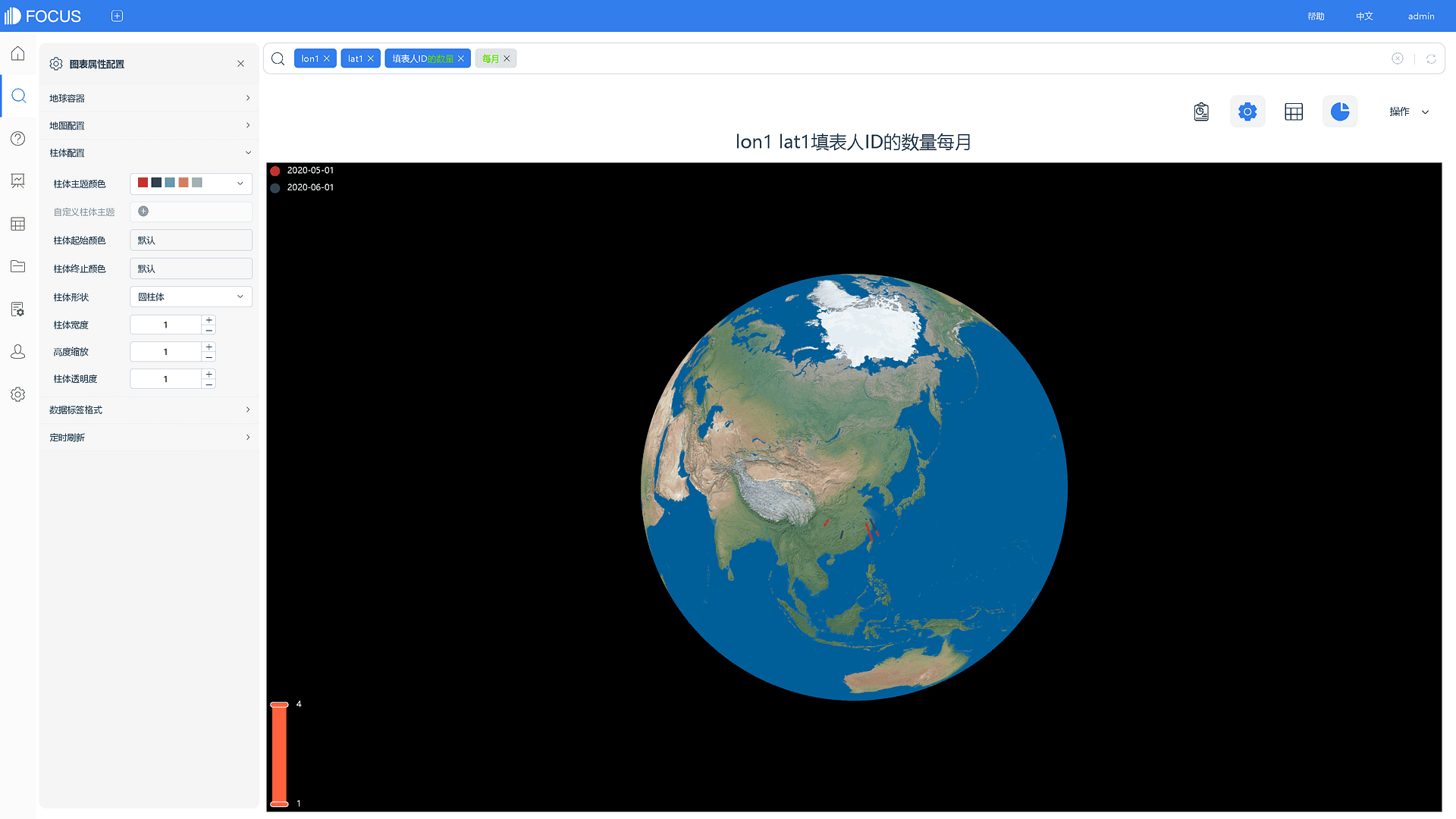Click the 柱体终止颜色 field
This screenshot has height=819, width=1456.
click(x=191, y=268)
